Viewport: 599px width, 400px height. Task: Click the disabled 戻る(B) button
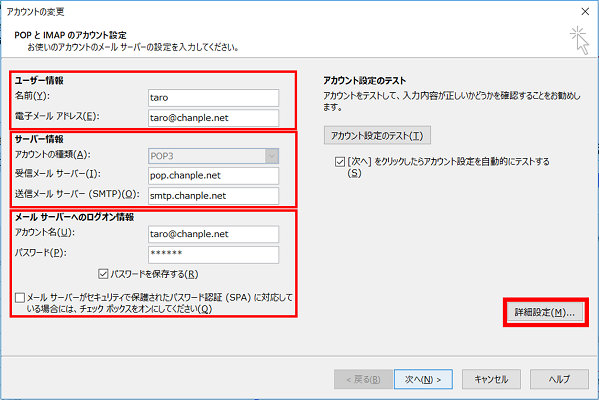363,379
